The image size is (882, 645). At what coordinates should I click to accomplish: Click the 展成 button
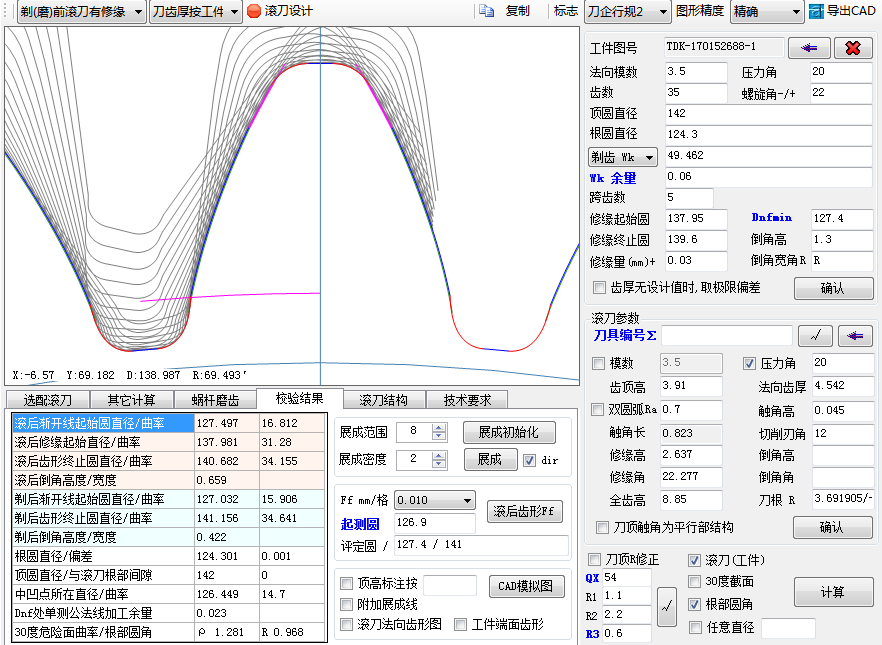tap(489, 459)
